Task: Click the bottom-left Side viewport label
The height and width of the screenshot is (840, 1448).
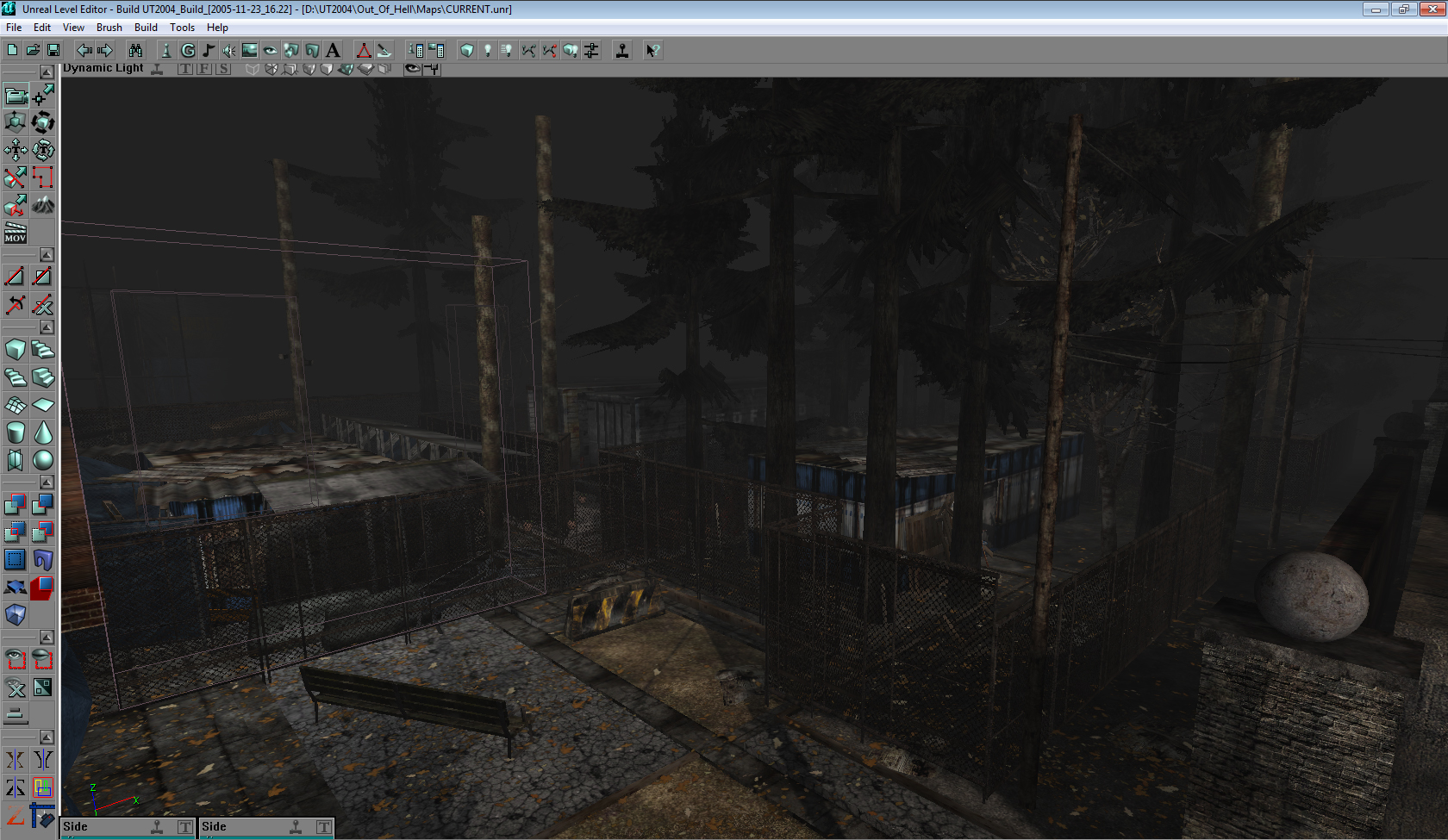Action: point(76,827)
